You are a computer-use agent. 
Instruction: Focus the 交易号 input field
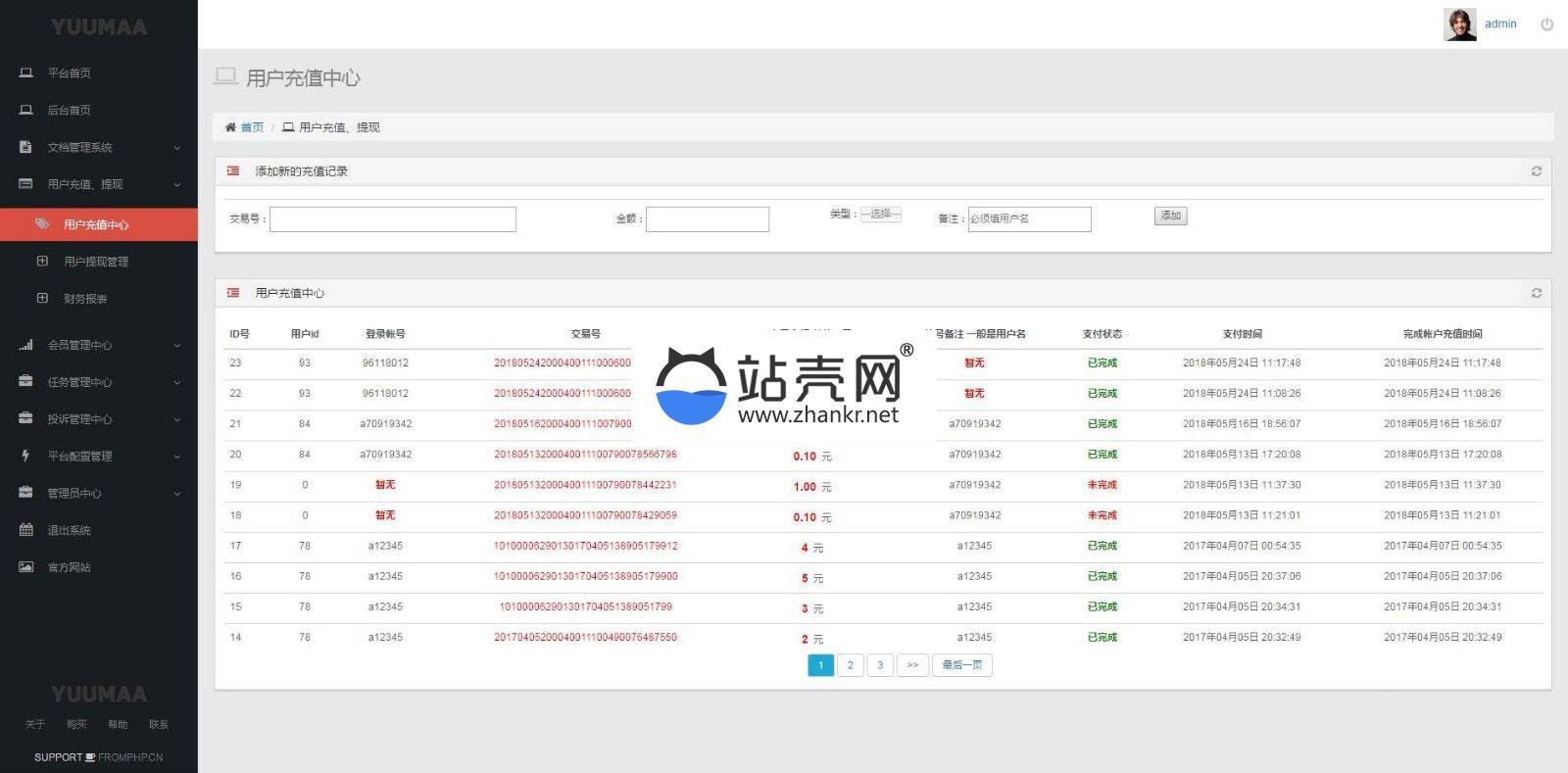click(x=392, y=218)
